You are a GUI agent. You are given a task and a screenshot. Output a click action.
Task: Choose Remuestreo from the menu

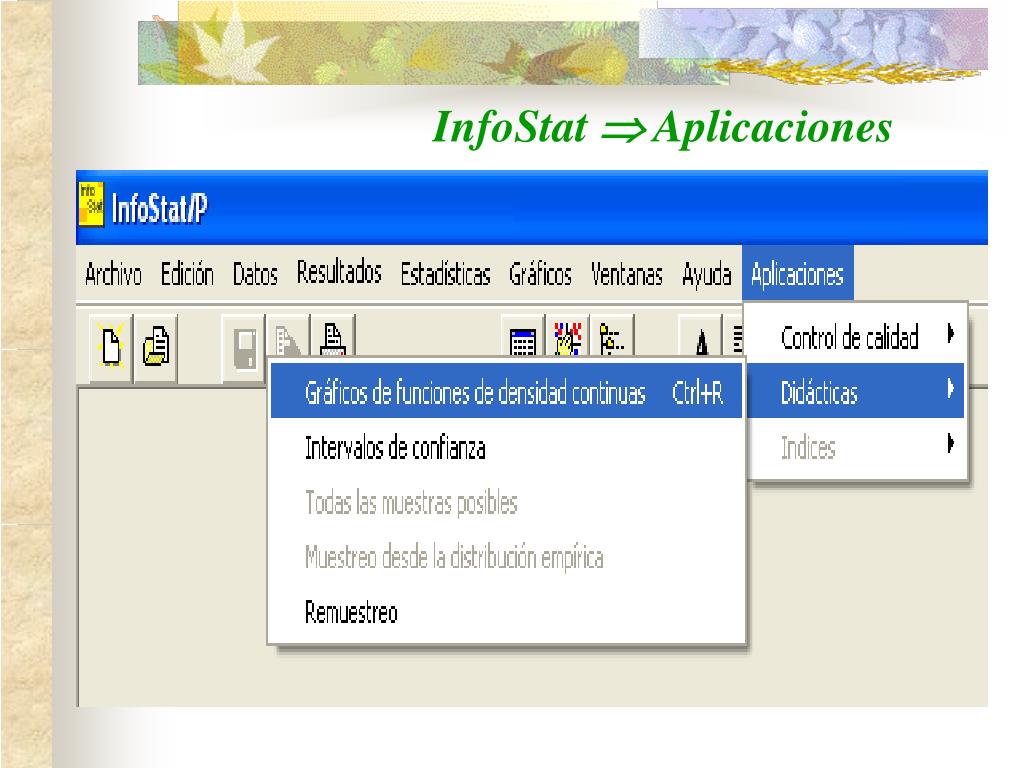506,613
